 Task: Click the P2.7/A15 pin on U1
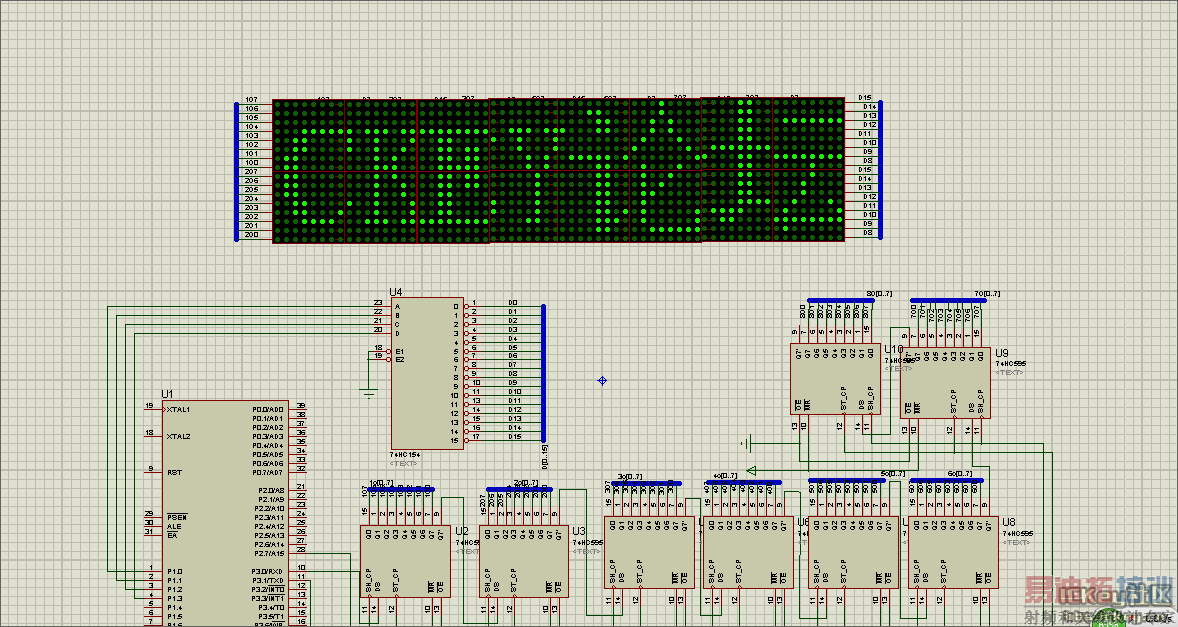tap(268, 553)
